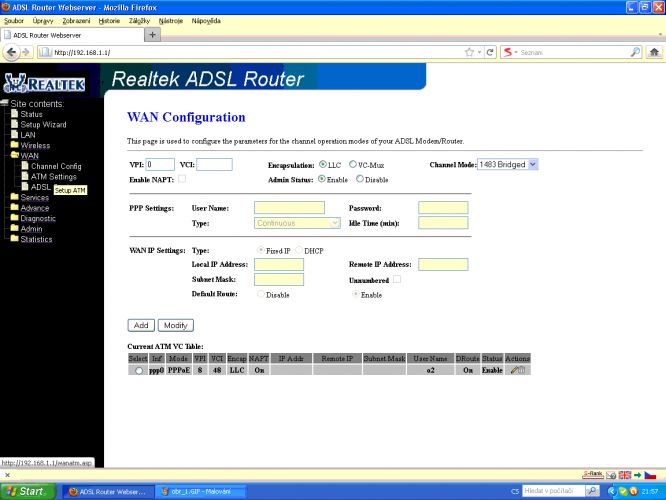
Task: Click the Seznam search engine S icon
Action: tap(507, 52)
